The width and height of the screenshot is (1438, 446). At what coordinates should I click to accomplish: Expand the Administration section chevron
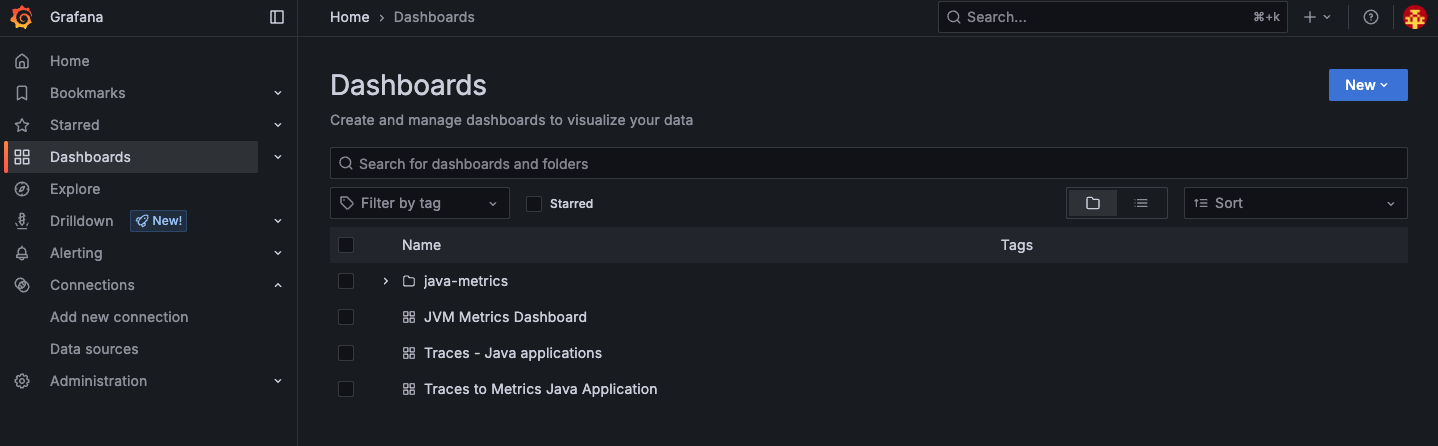(278, 381)
